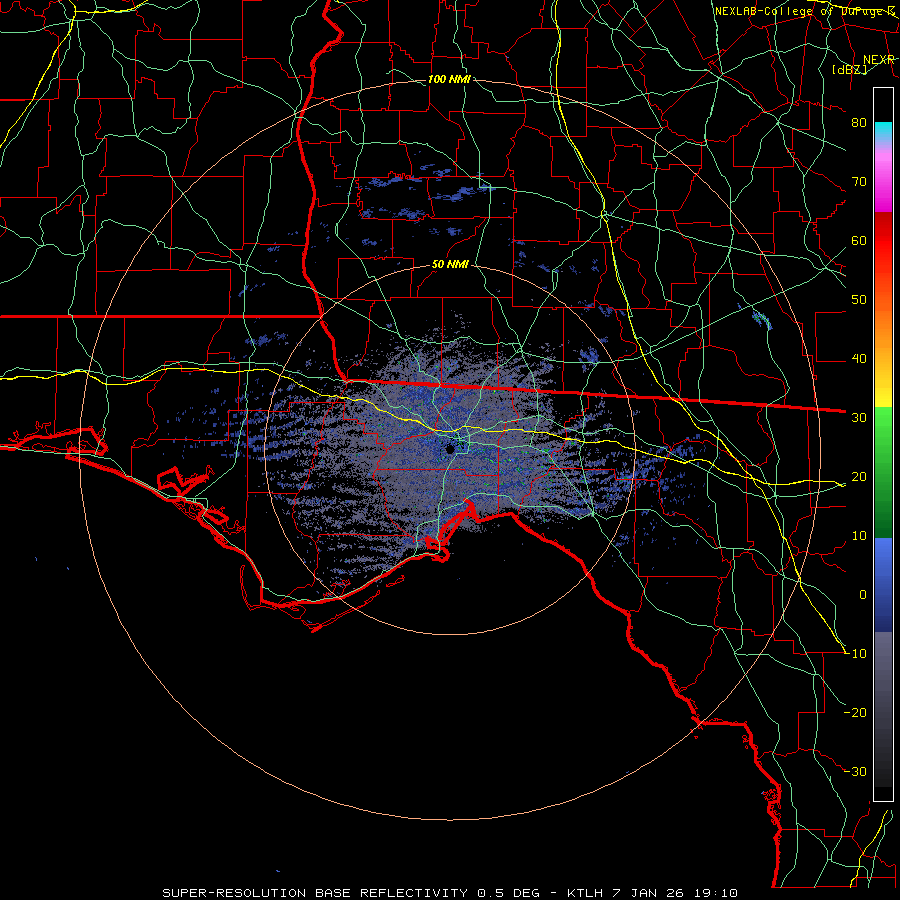900x900 pixels.
Task: Click the black radar site dot at map center
Action: pos(450,449)
